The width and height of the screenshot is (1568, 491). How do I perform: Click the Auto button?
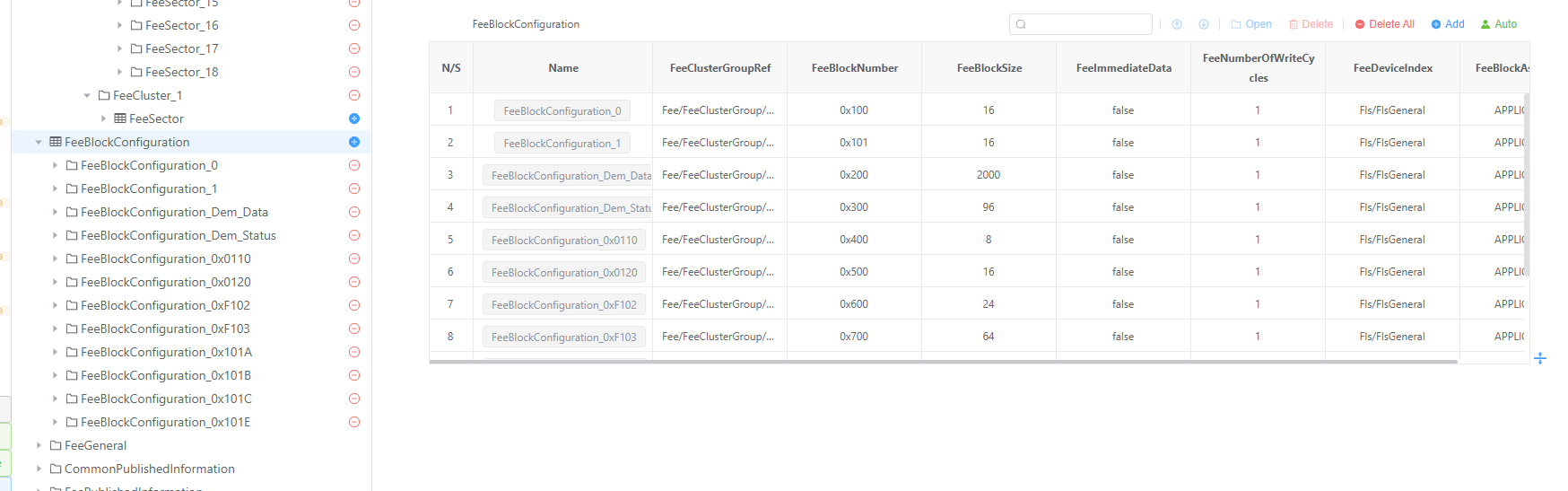pos(1498,24)
